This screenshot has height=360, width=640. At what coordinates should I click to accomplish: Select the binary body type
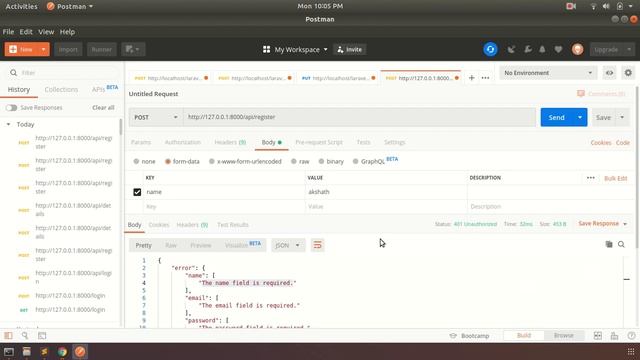click(321, 161)
